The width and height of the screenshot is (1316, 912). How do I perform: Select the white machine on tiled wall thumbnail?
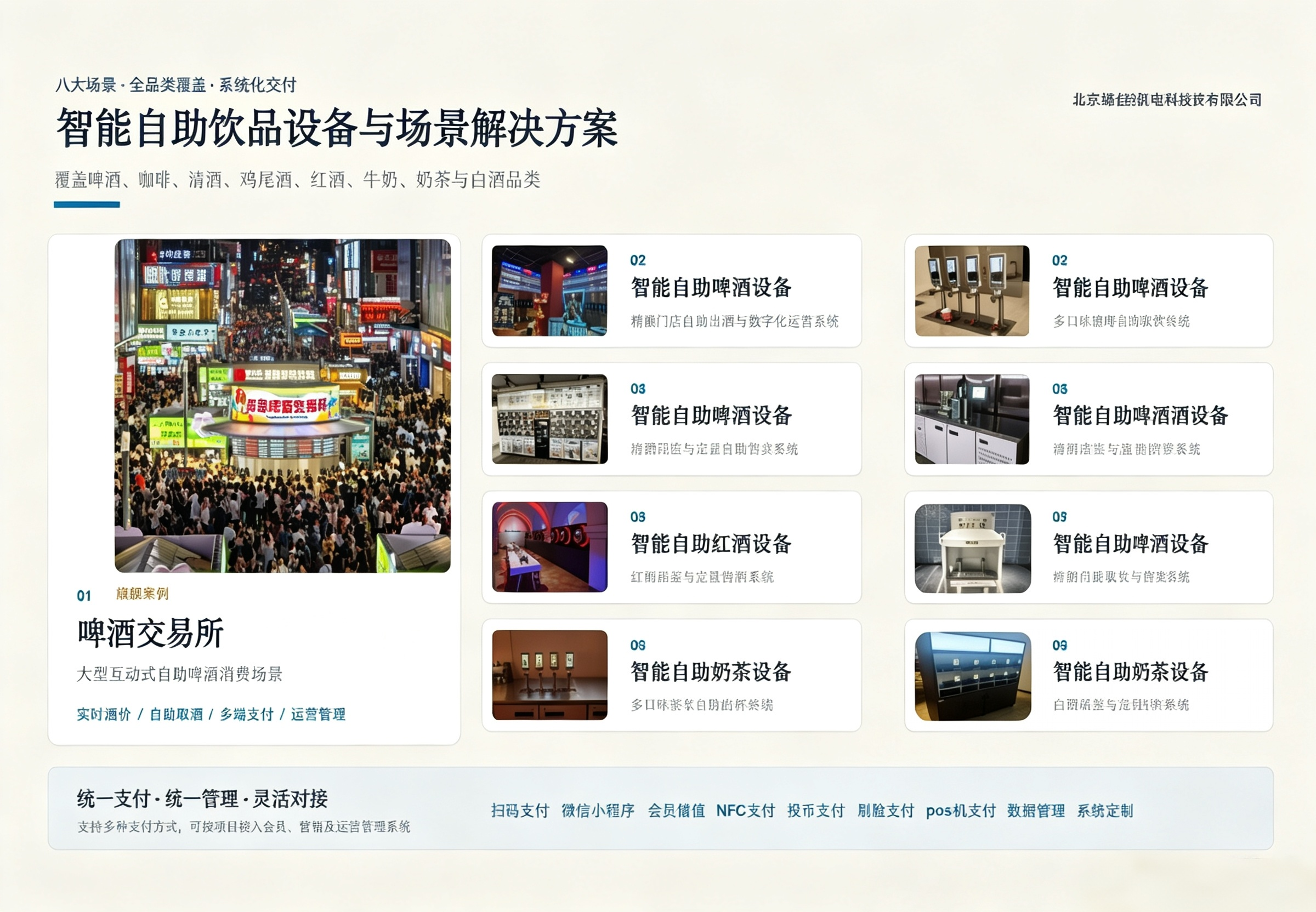[x=972, y=548]
